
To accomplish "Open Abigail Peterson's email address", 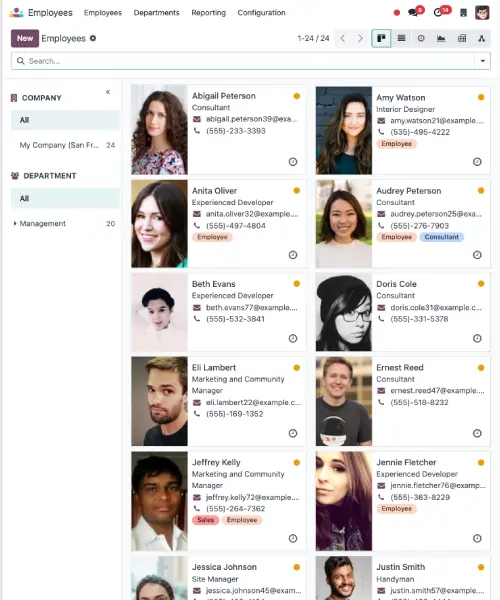I will 251,119.
